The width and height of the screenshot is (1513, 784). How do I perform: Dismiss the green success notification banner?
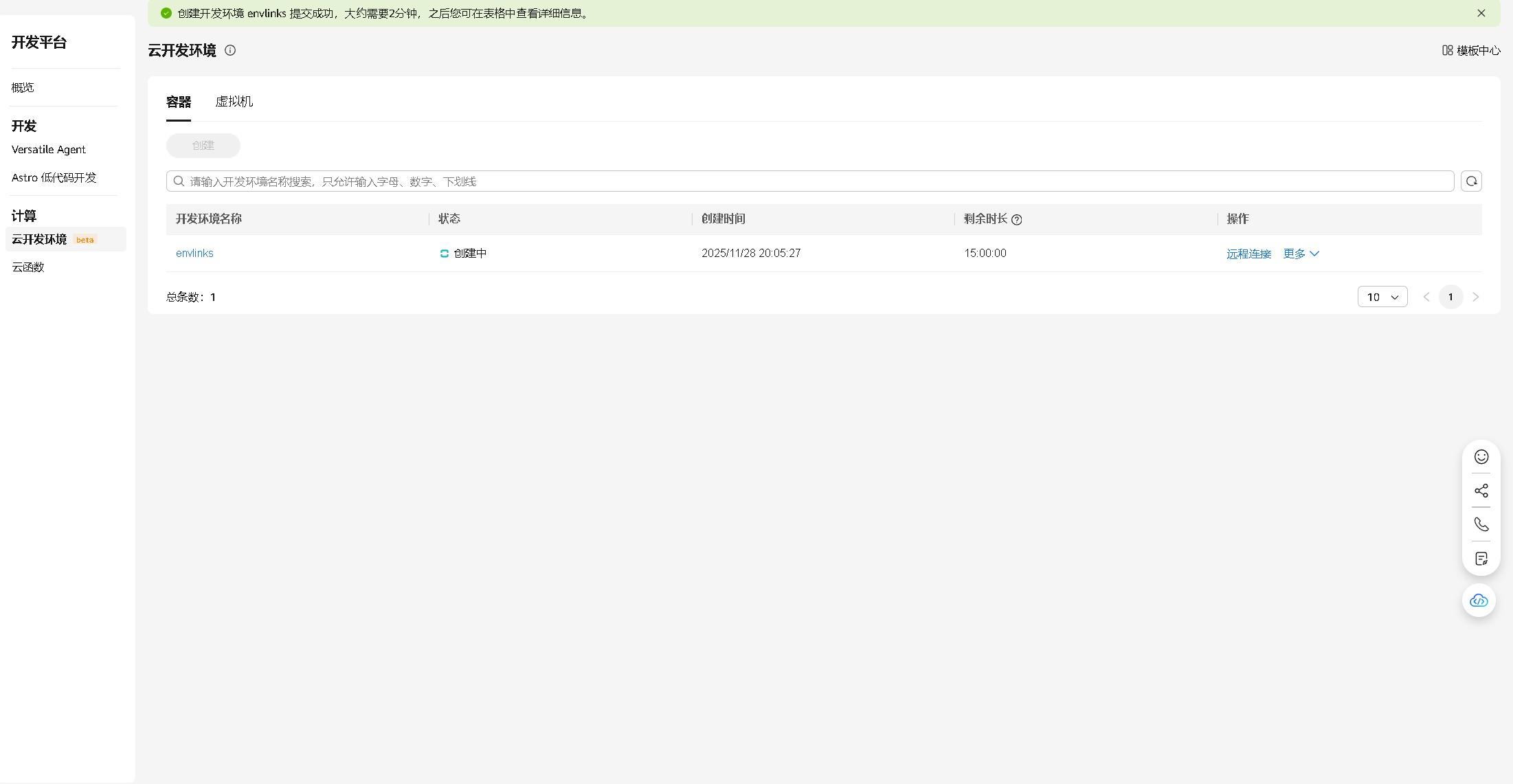click(x=1481, y=13)
